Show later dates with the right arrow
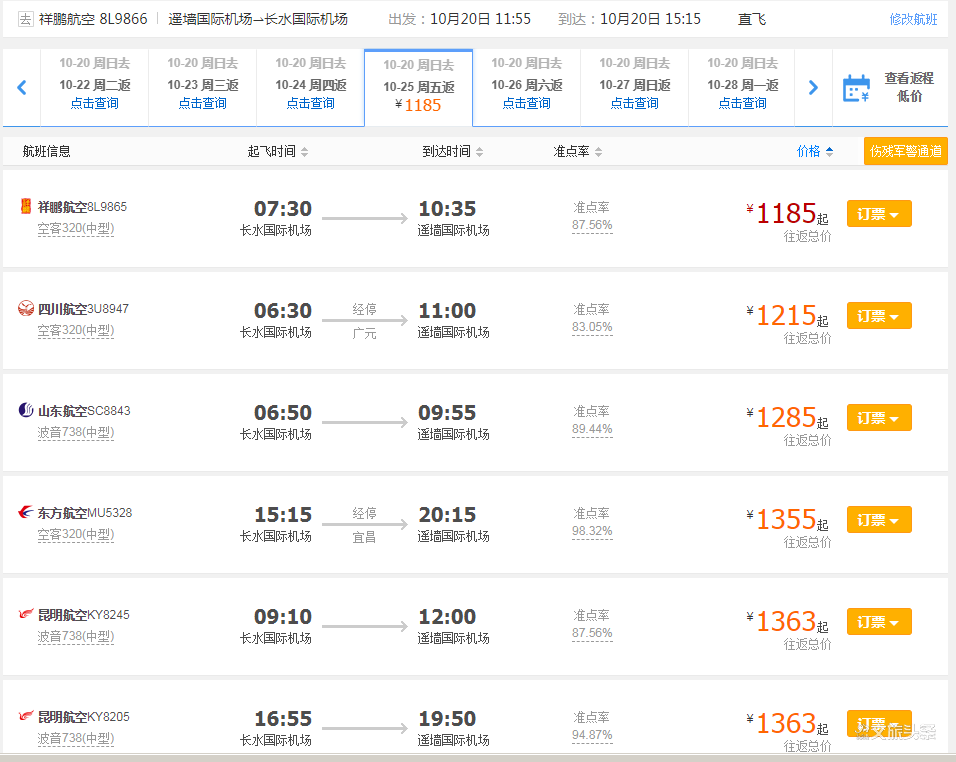956x762 pixels. click(813, 88)
